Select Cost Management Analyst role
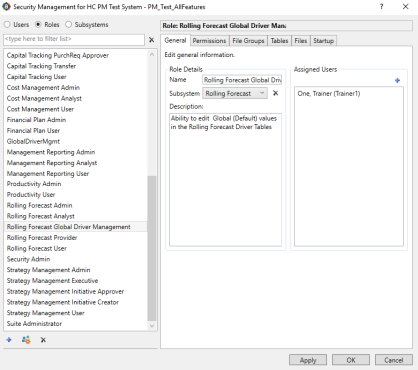 click(x=76, y=98)
